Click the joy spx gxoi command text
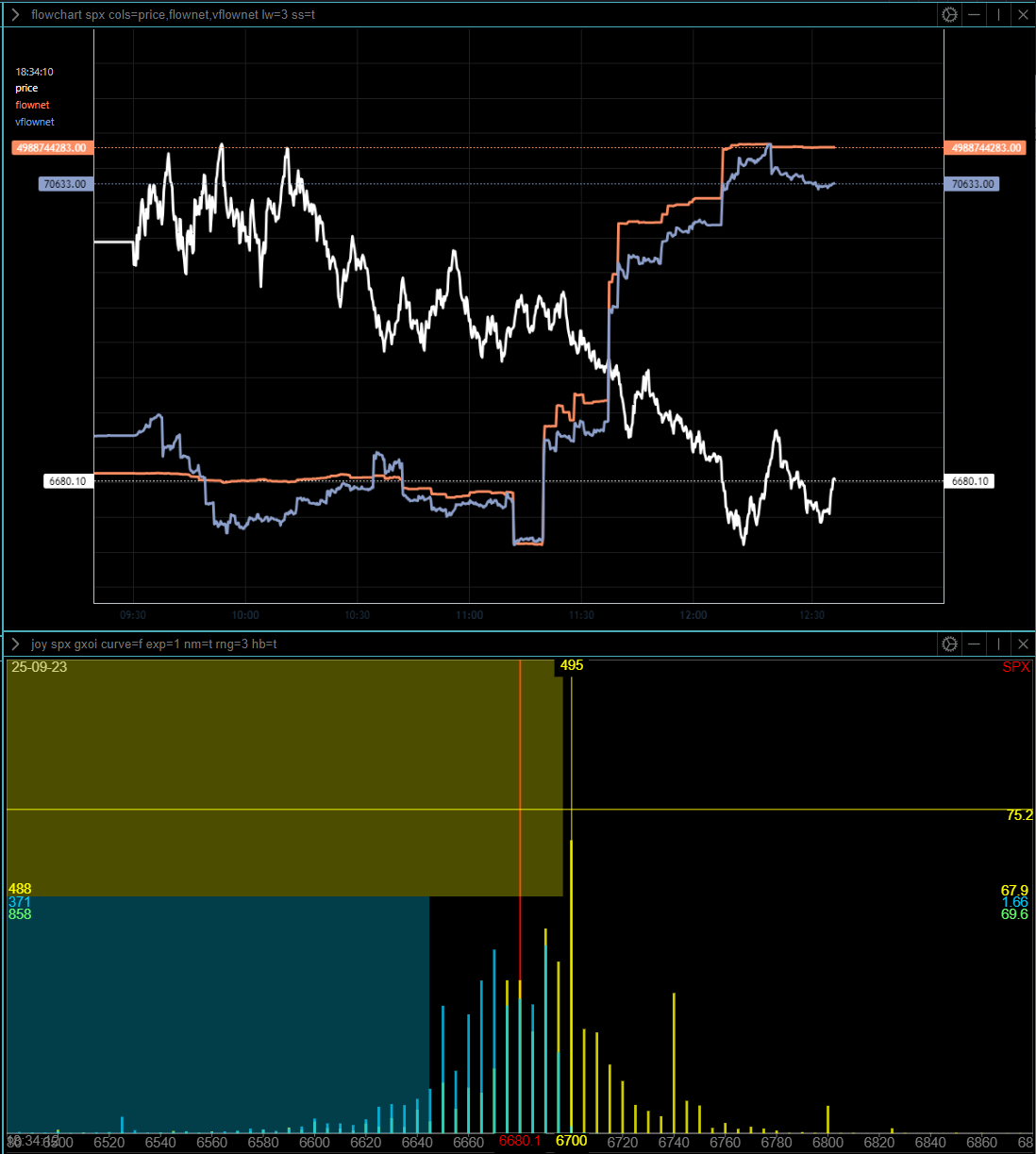 tap(154, 644)
